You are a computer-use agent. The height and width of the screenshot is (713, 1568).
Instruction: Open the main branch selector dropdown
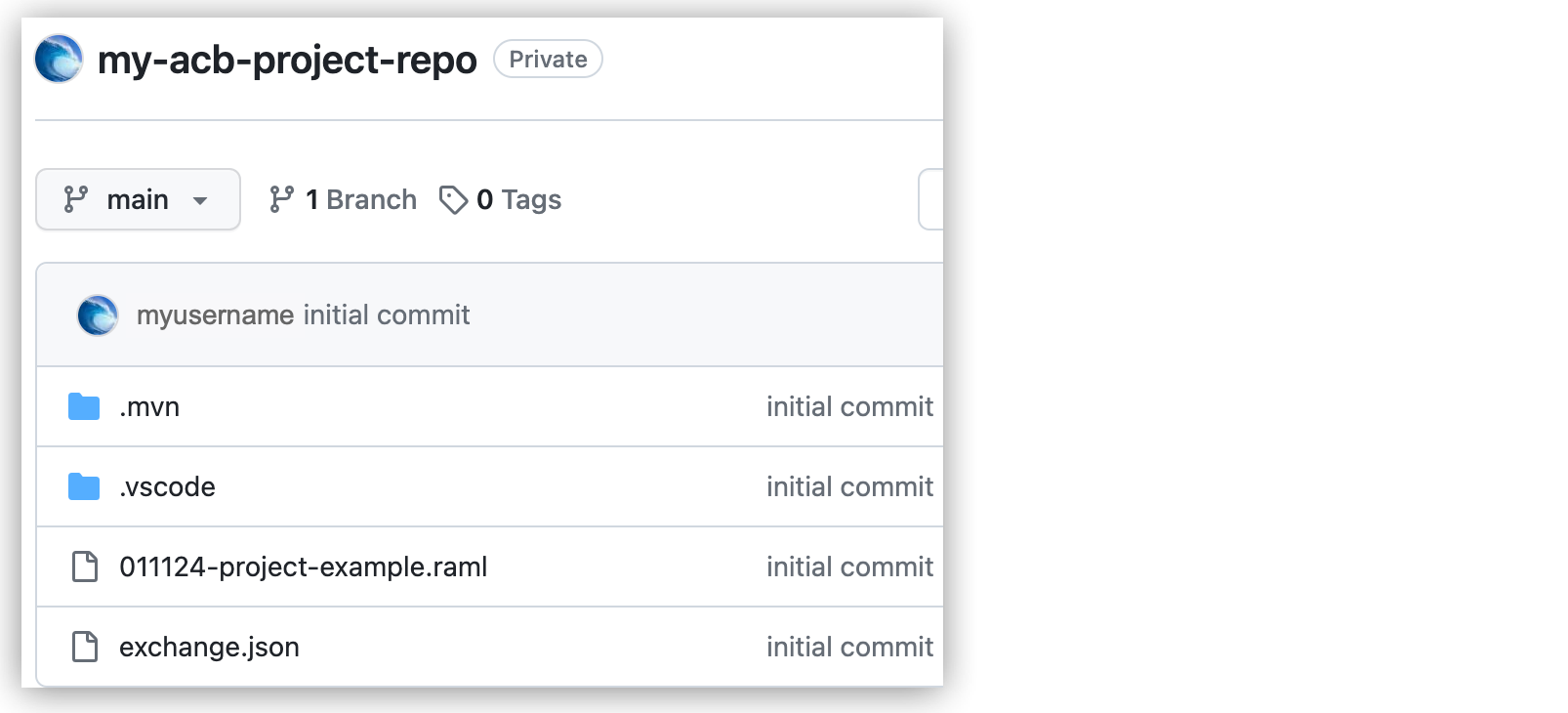pos(137,199)
